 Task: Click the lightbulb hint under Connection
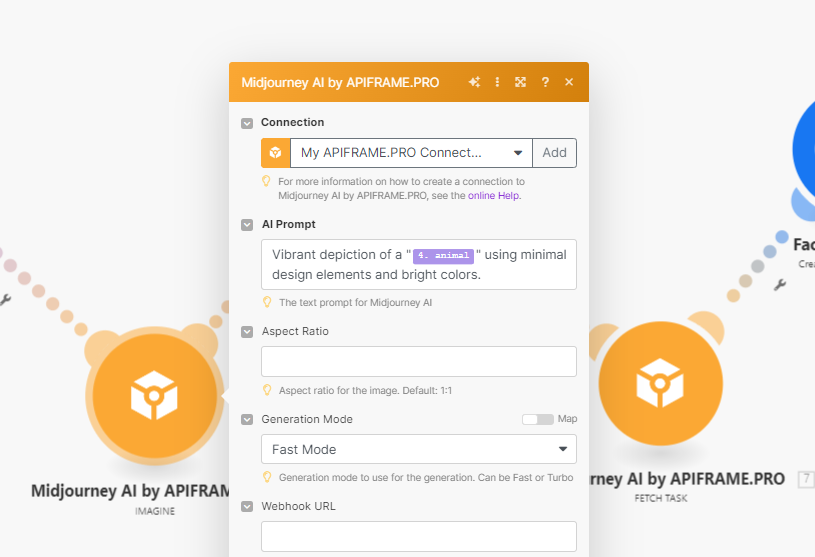click(x=266, y=181)
